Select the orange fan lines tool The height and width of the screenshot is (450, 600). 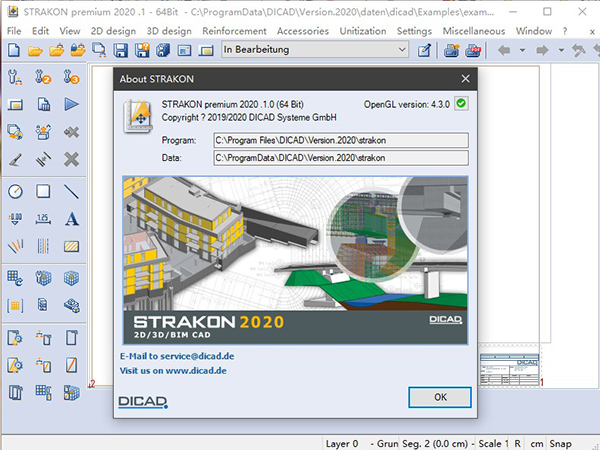[15, 246]
